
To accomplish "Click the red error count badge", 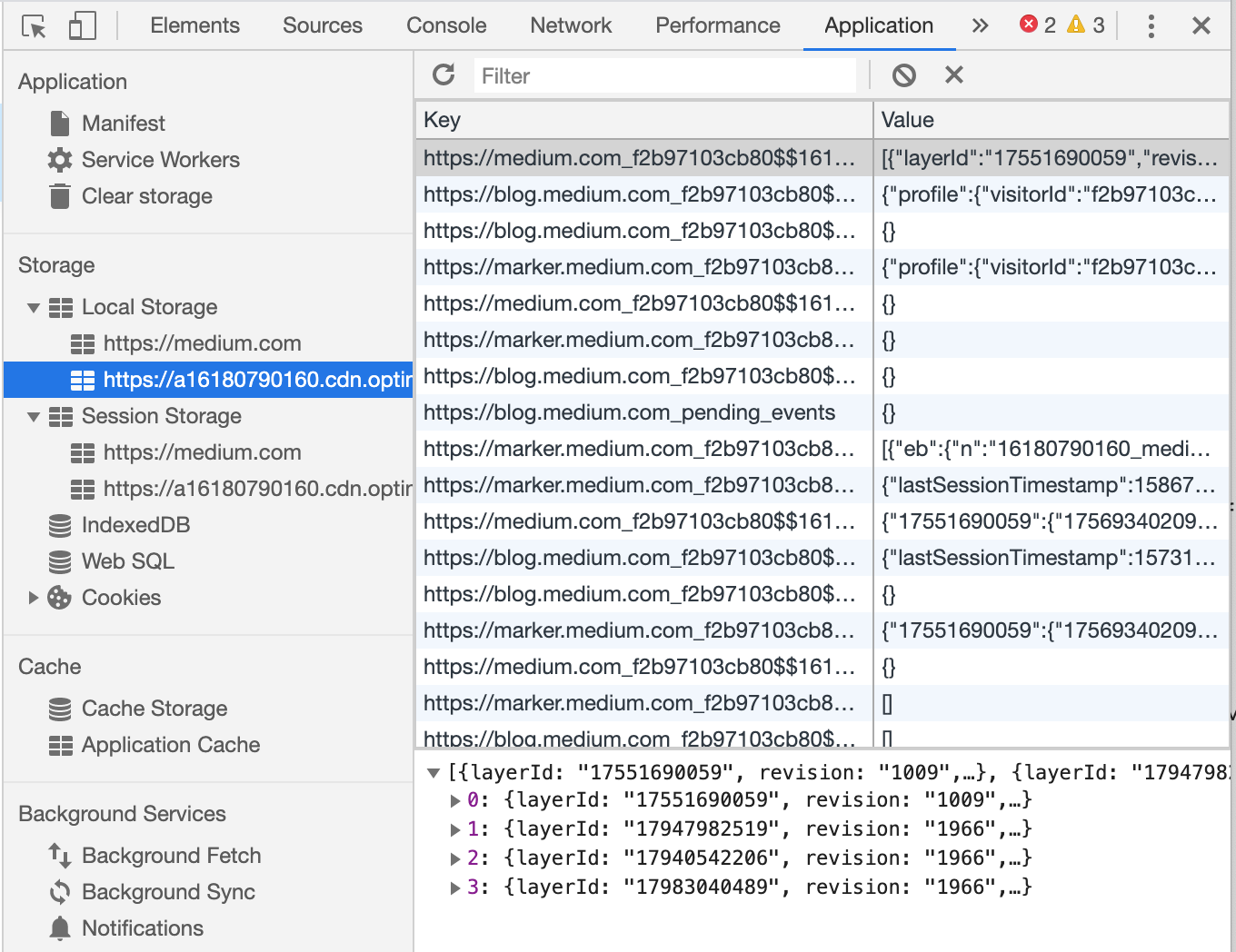I will point(1038,25).
